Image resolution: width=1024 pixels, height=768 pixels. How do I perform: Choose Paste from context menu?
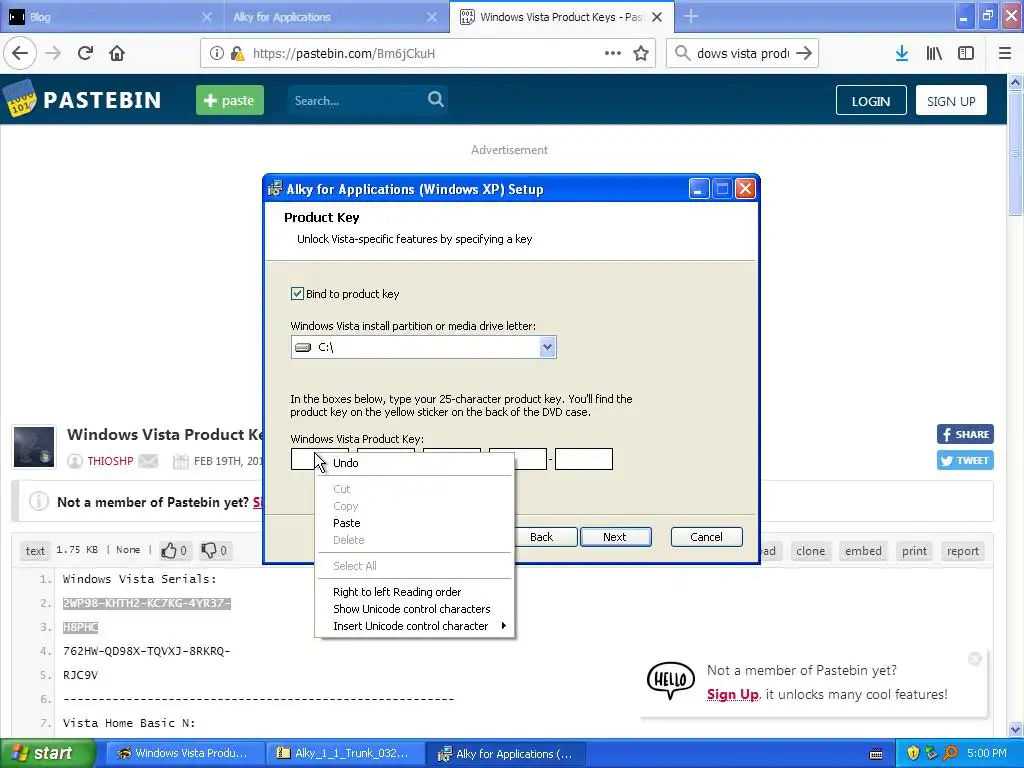point(415,523)
